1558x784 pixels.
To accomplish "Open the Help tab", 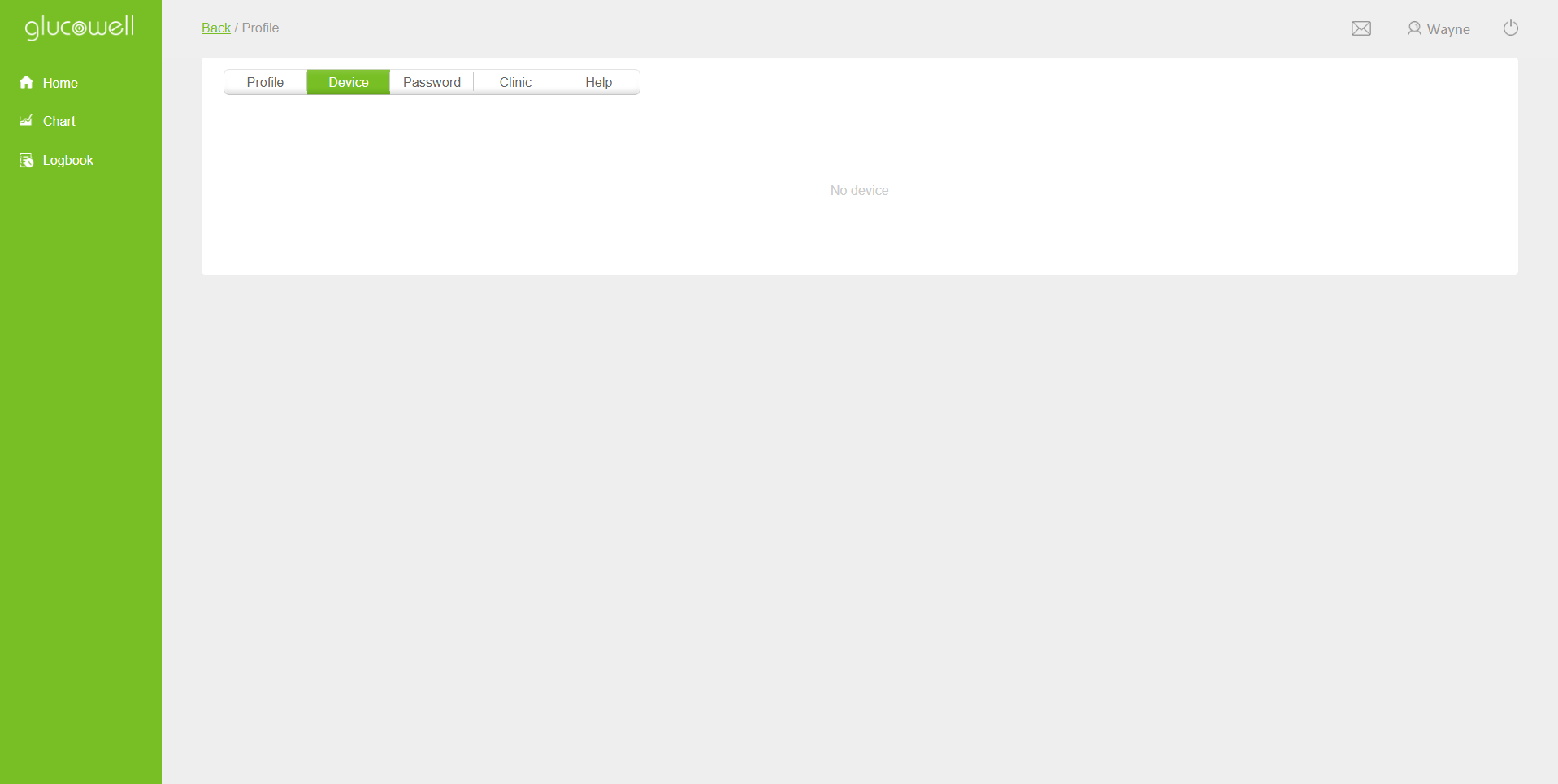I will (599, 82).
